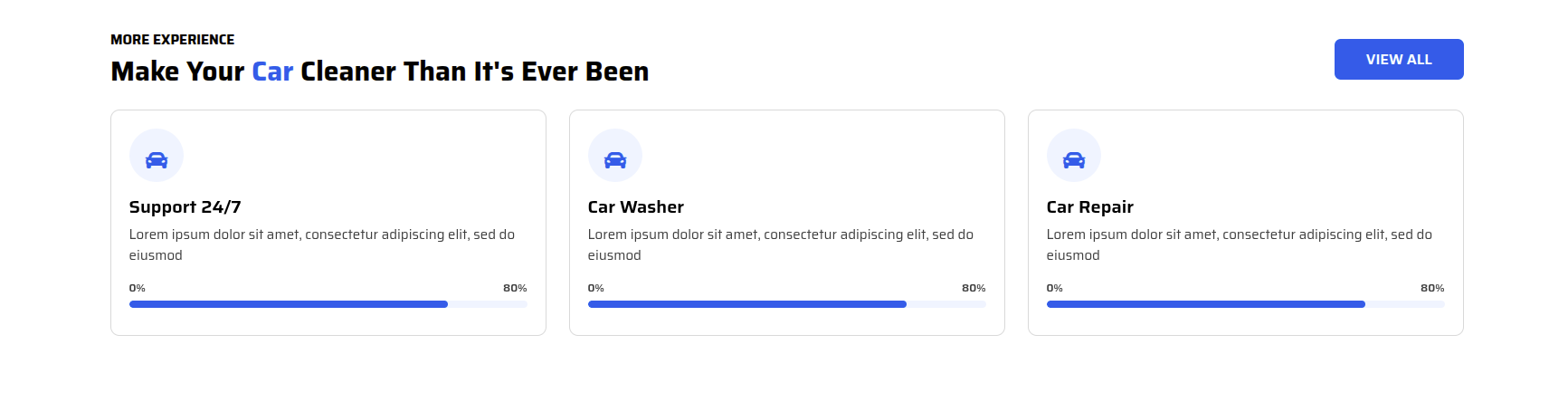Viewport: 1568px width, 402px height.
Task: Open the Car Repair card title
Action: [x=1090, y=207]
